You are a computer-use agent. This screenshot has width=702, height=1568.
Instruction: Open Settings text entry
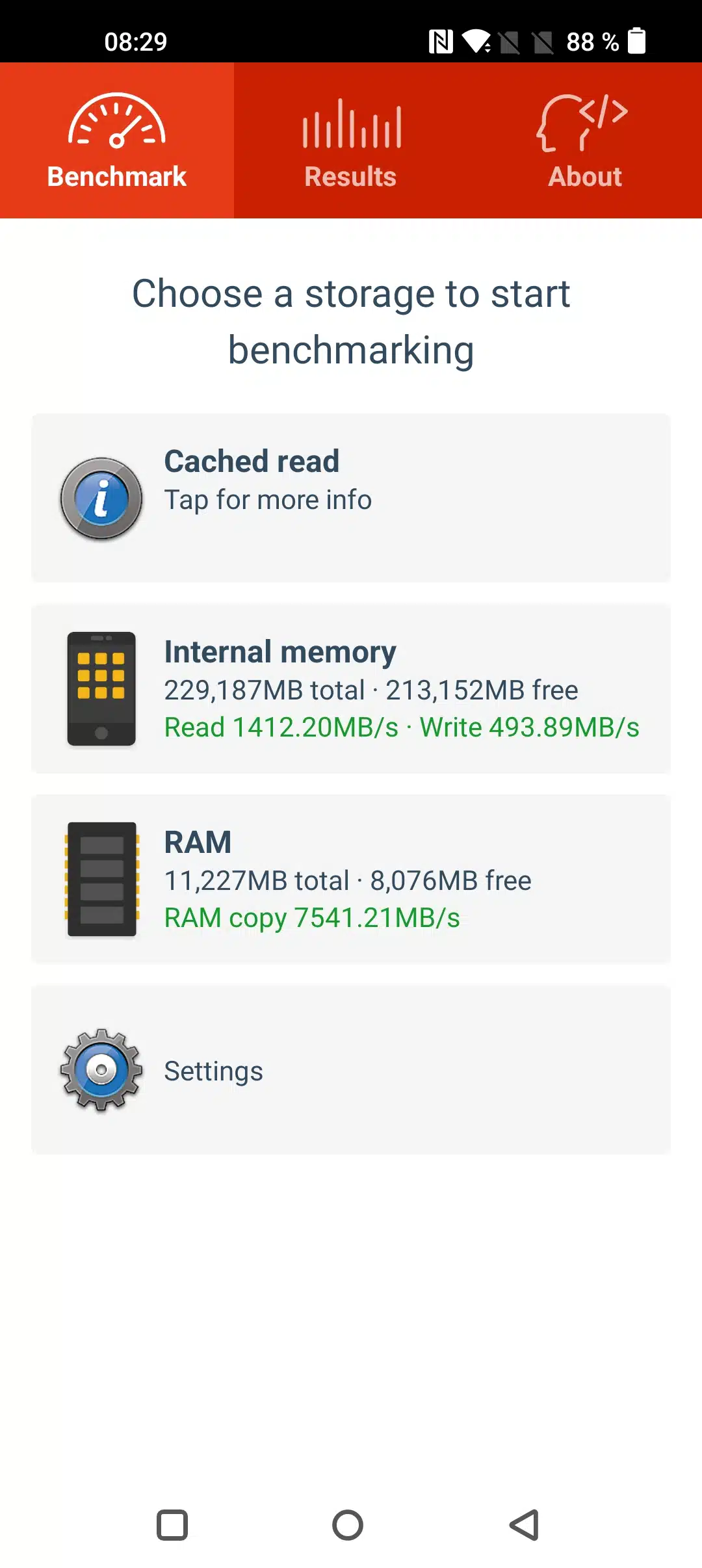213,1071
